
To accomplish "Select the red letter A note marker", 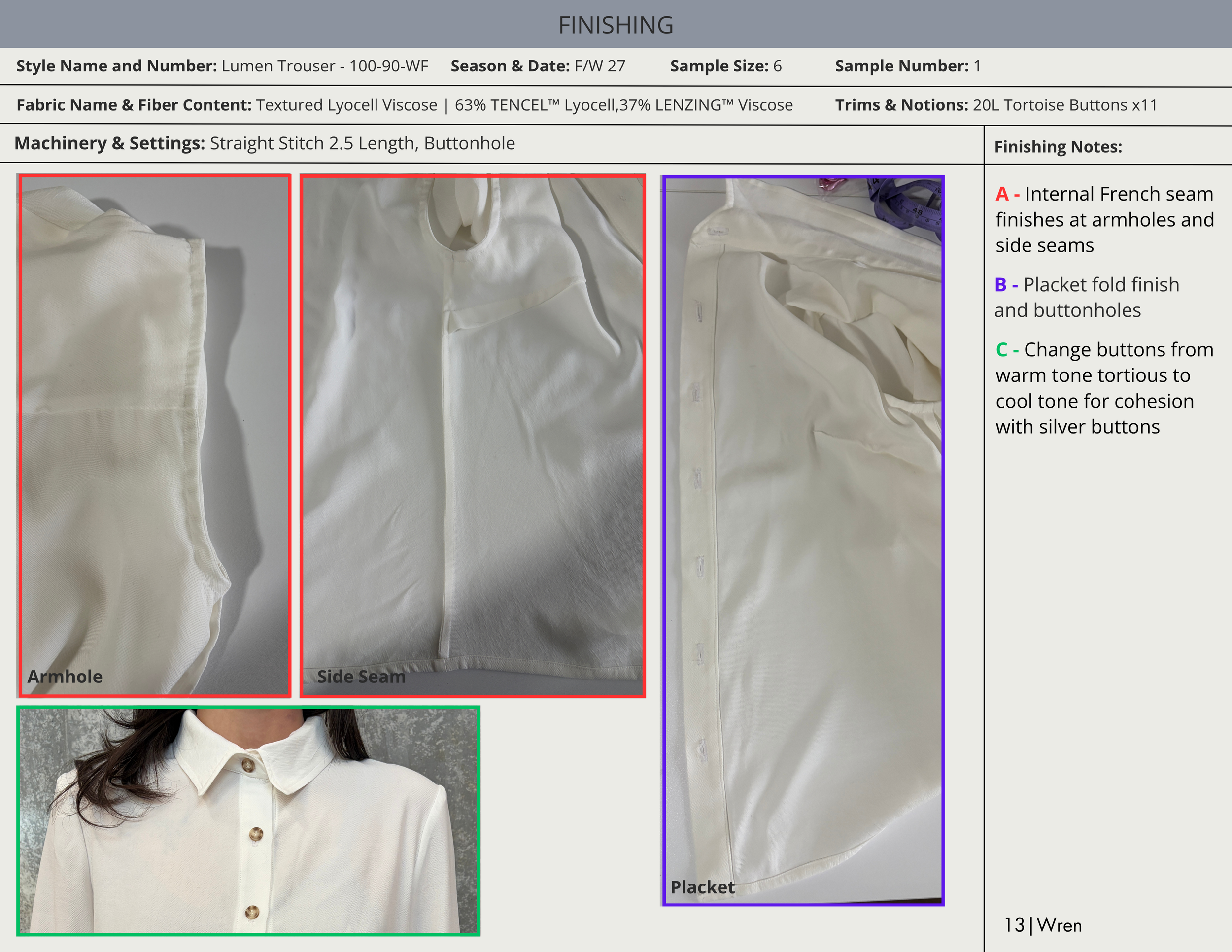I will (x=1002, y=194).
